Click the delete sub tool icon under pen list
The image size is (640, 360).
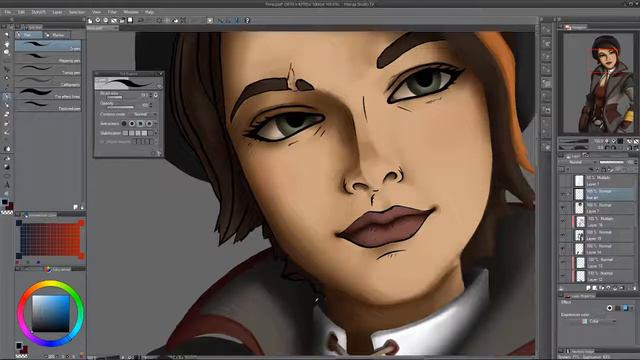tap(82, 207)
